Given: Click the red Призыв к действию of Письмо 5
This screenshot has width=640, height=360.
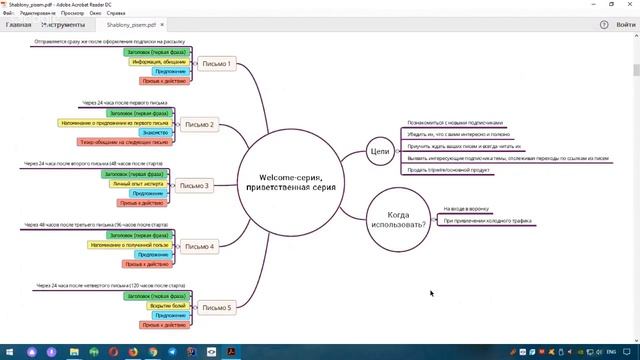Looking at the screenshot, I should 164,325.
